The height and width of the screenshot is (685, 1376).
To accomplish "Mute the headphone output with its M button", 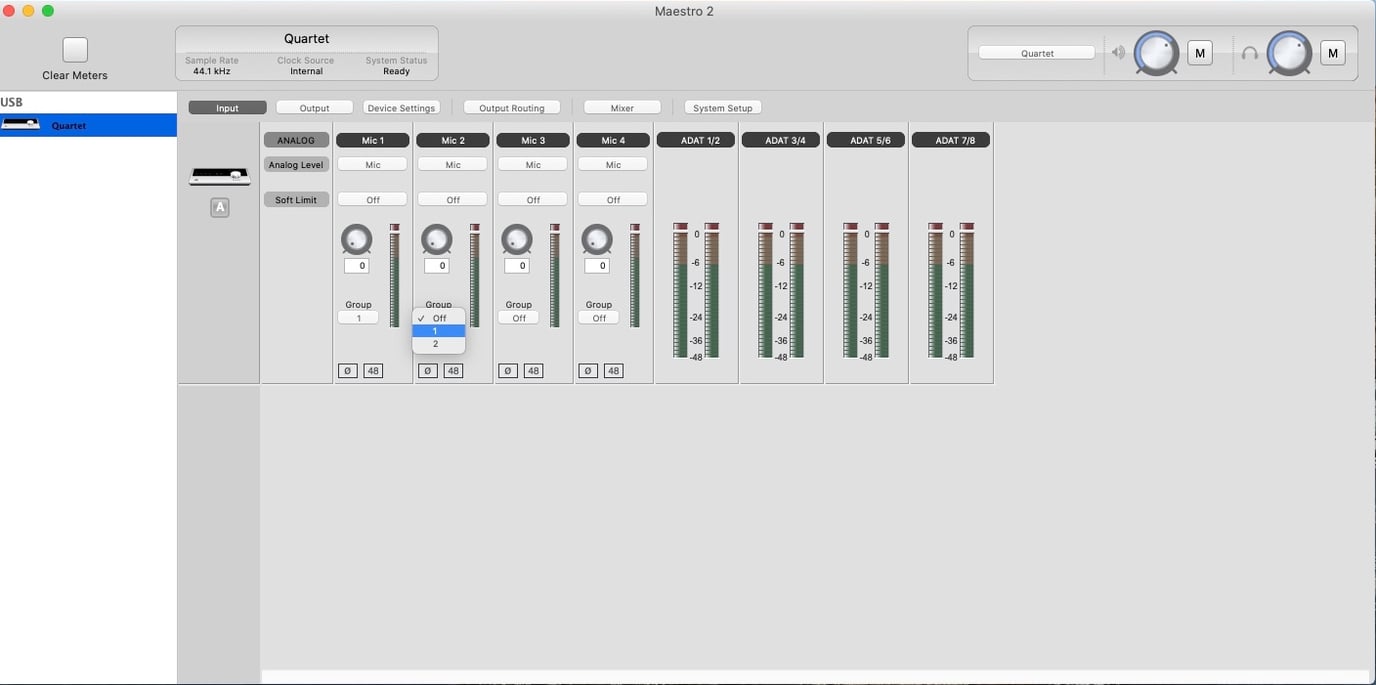I will [1333, 53].
